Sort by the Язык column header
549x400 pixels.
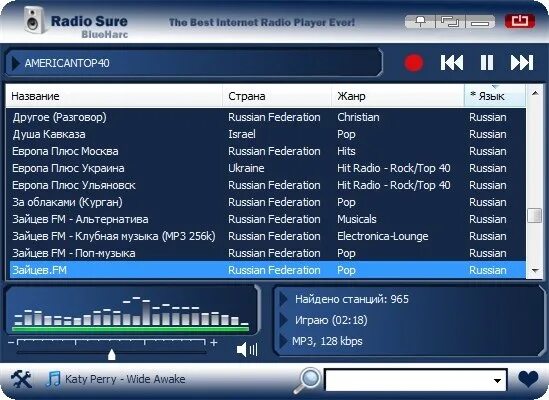tap(495, 96)
